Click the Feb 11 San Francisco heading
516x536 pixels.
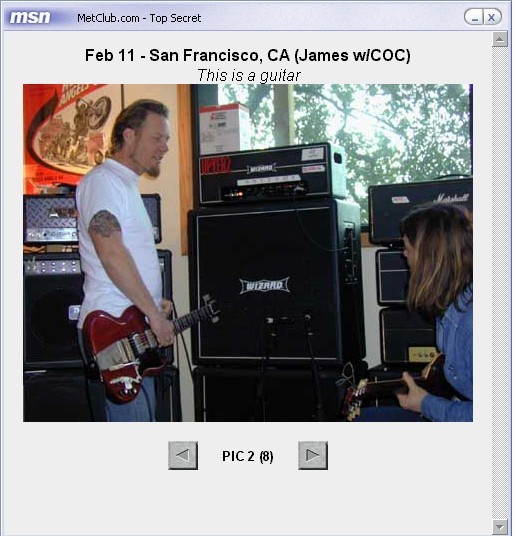point(248,55)
